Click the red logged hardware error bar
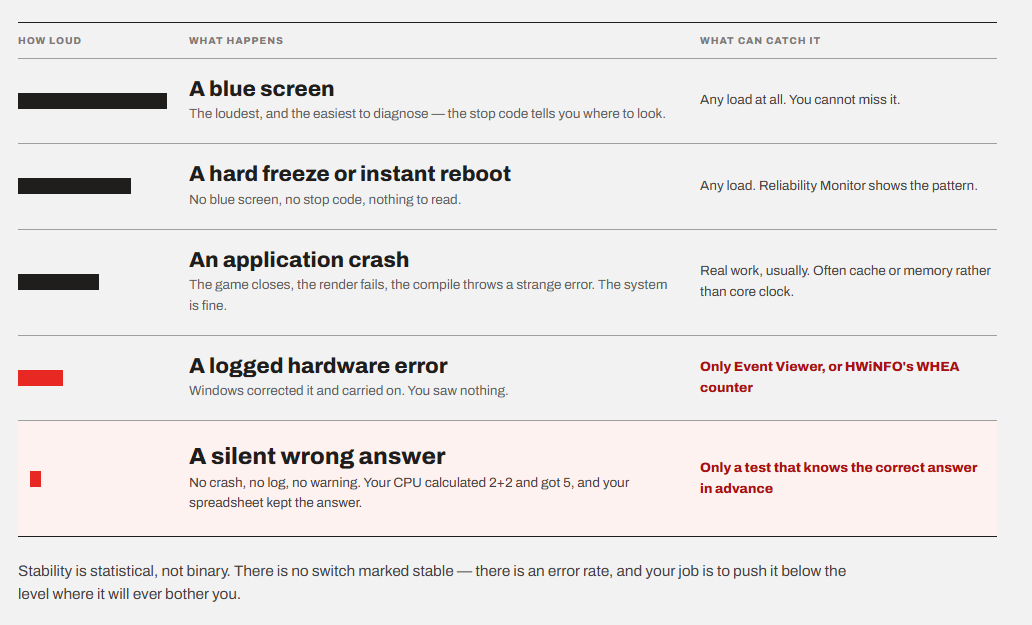 click(x=40, y=378)
